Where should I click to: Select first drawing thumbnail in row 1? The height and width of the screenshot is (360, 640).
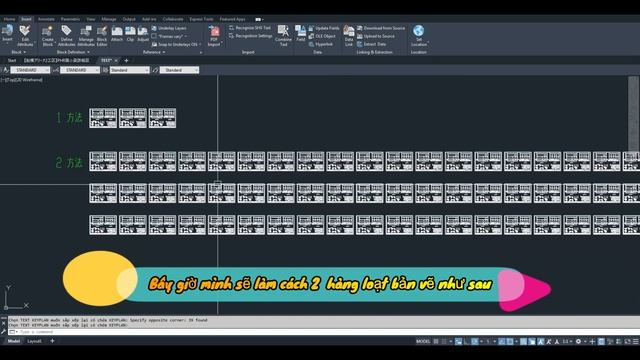coord(103,118)
